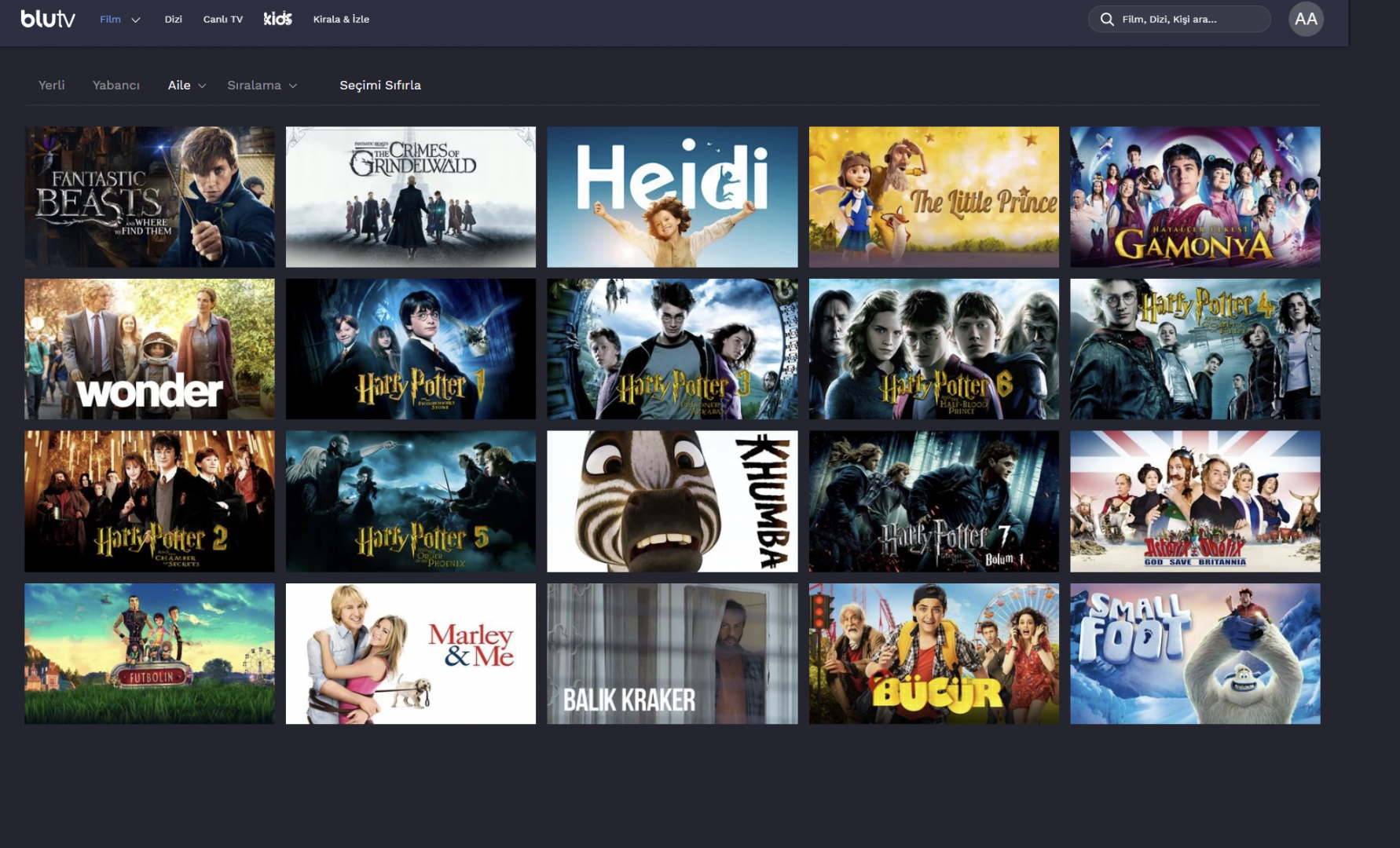Open the Small Foot movie thumbnail
Viewport: 1400px width, 848px height.
point(1195,652)
